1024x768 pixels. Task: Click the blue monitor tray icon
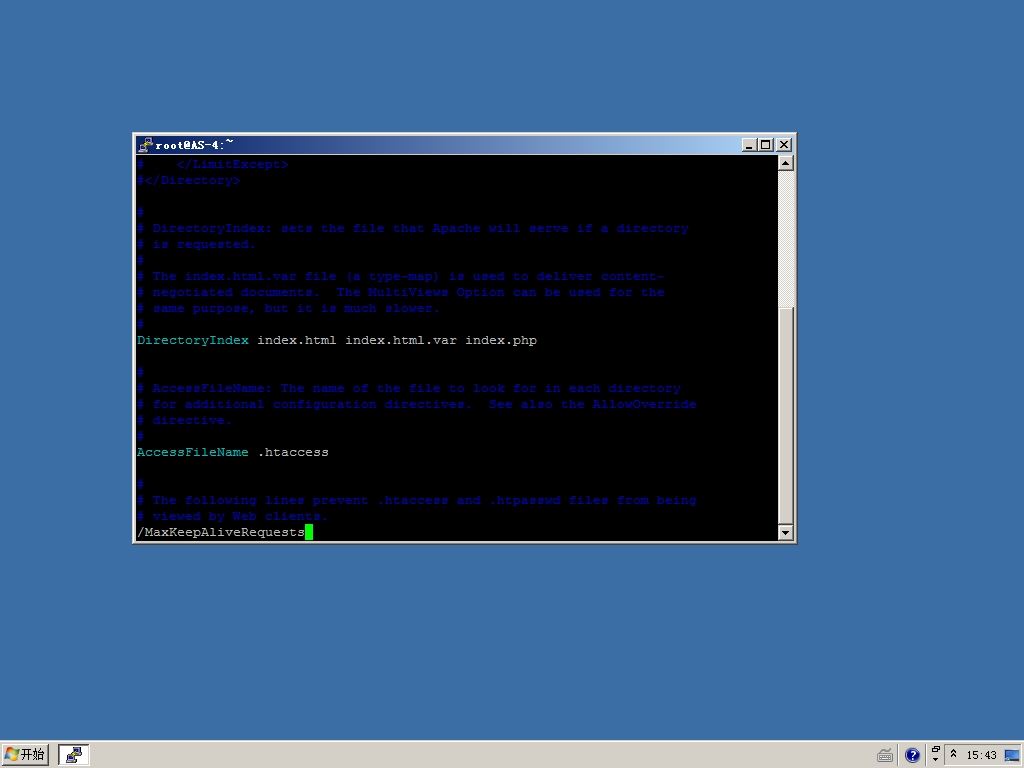tap(1012, 756)
